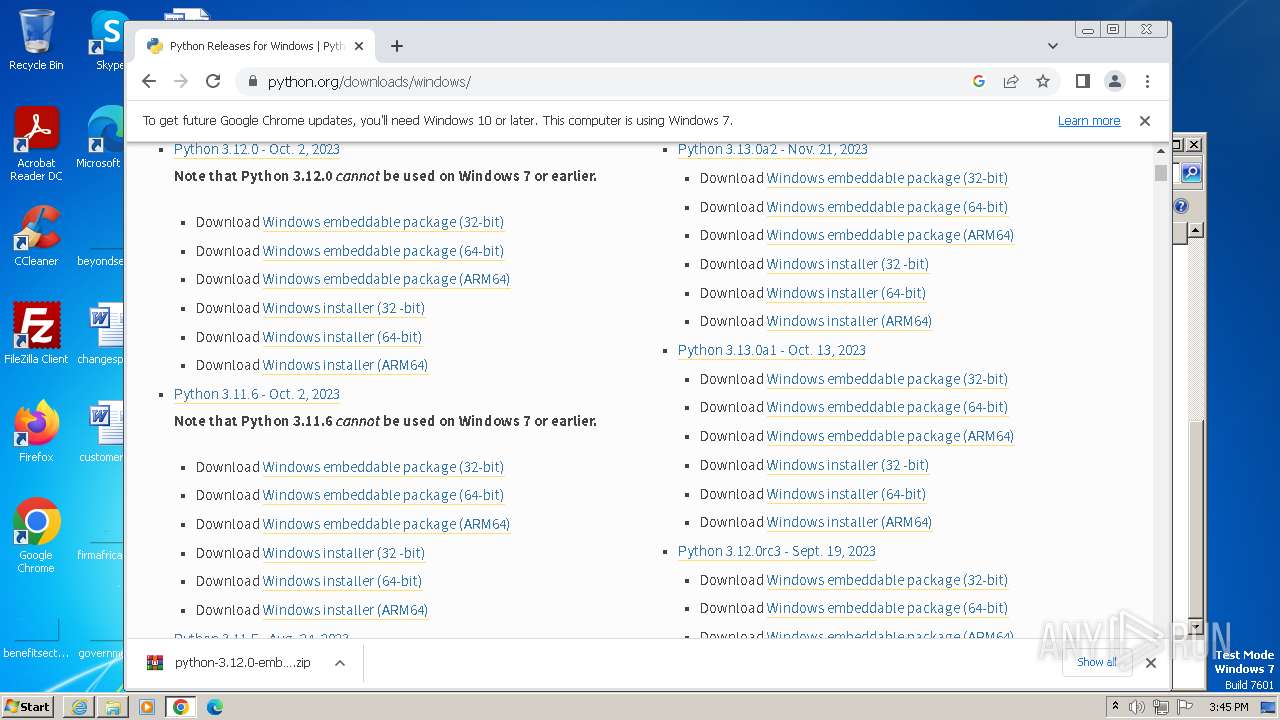Dismiss the Chrome update banner
This screenshot has height=720, width=1280.
click(x=1145, y=121)
